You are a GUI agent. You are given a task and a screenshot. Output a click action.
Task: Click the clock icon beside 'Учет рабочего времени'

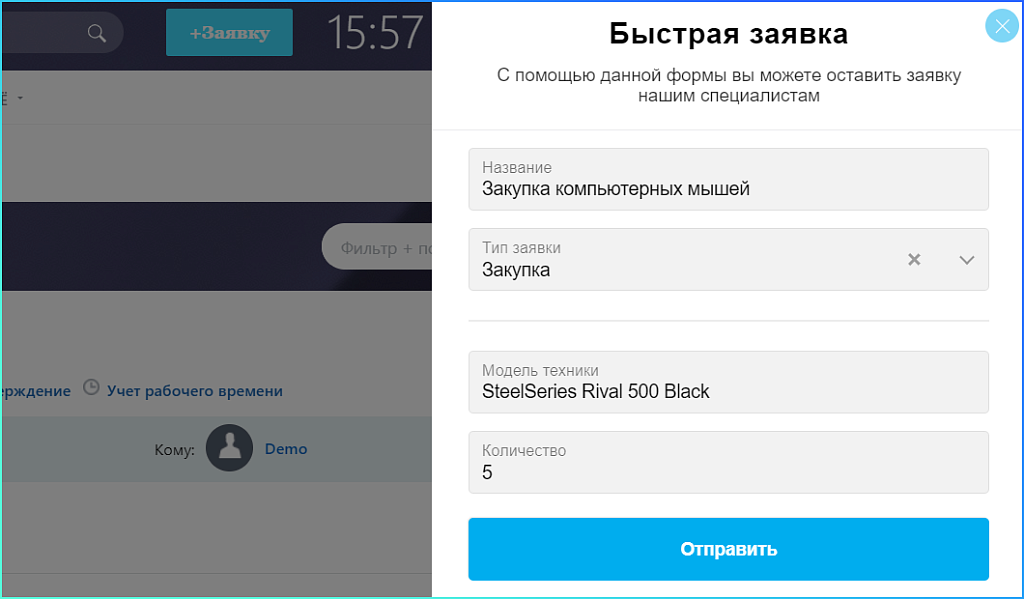[91, 390]
